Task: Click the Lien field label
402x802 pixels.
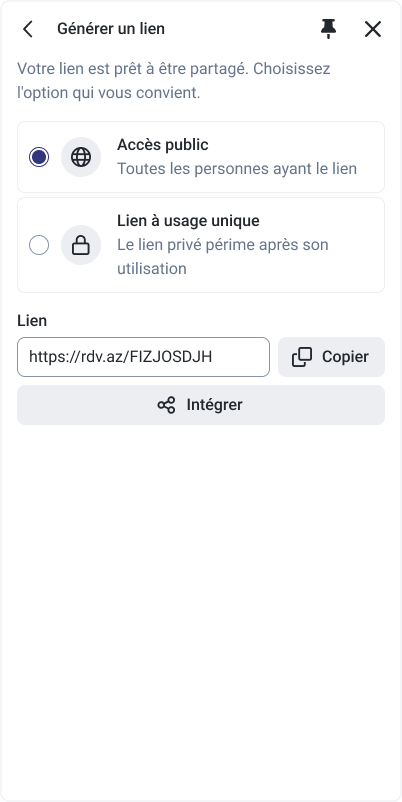Action: (32, 321)
